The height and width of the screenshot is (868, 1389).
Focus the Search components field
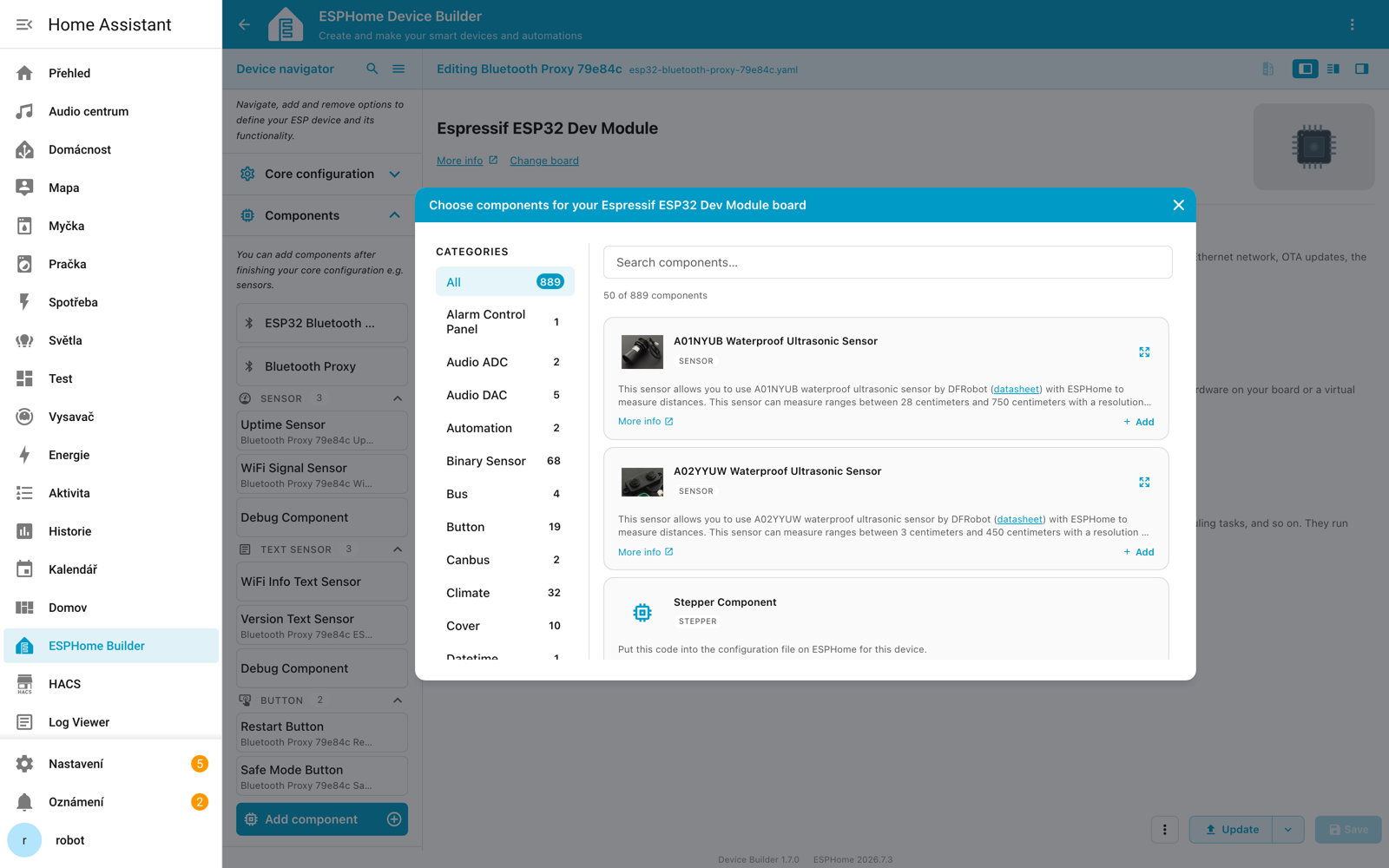click(x=887, y=262)
